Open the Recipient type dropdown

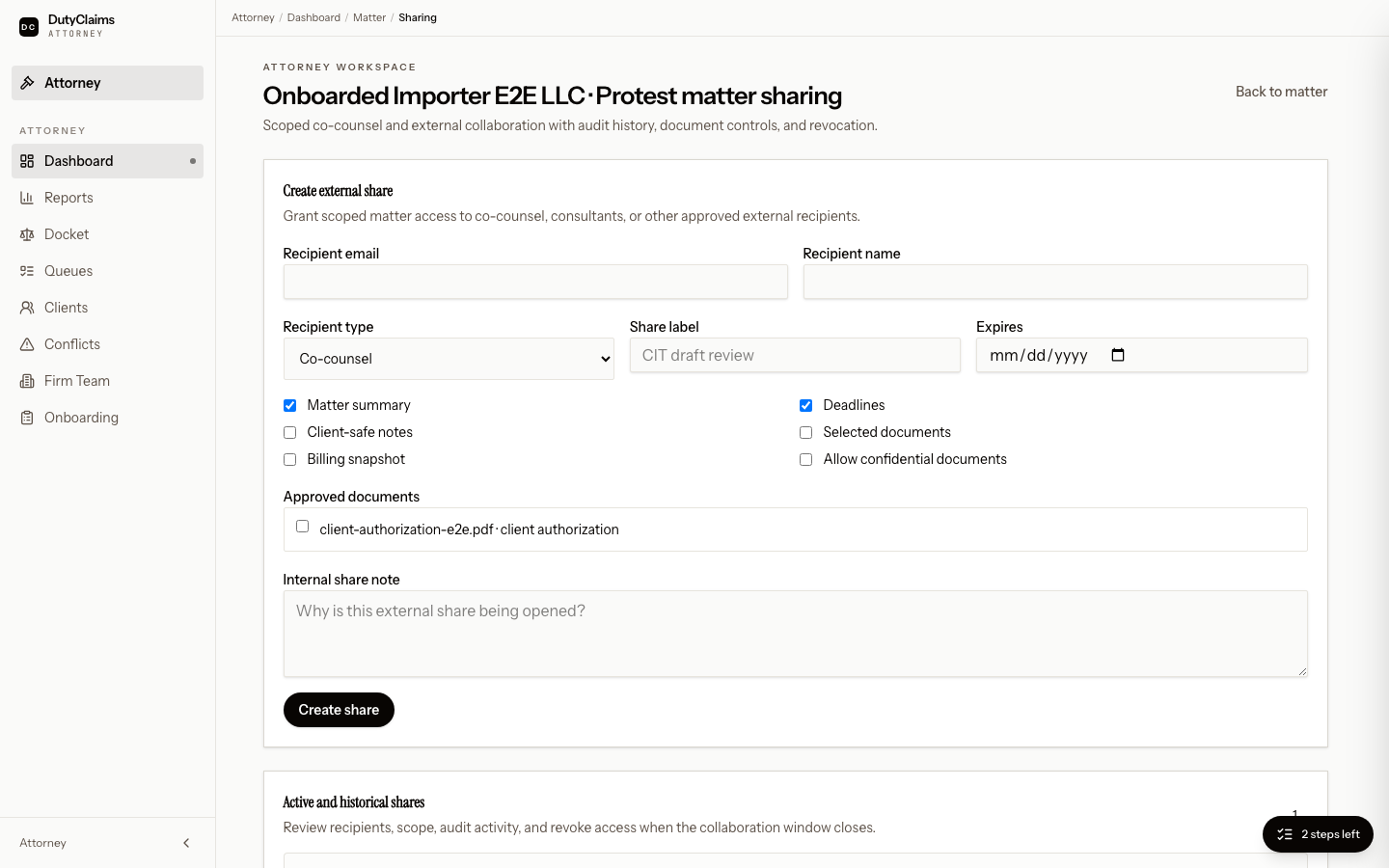click(449, 359)
